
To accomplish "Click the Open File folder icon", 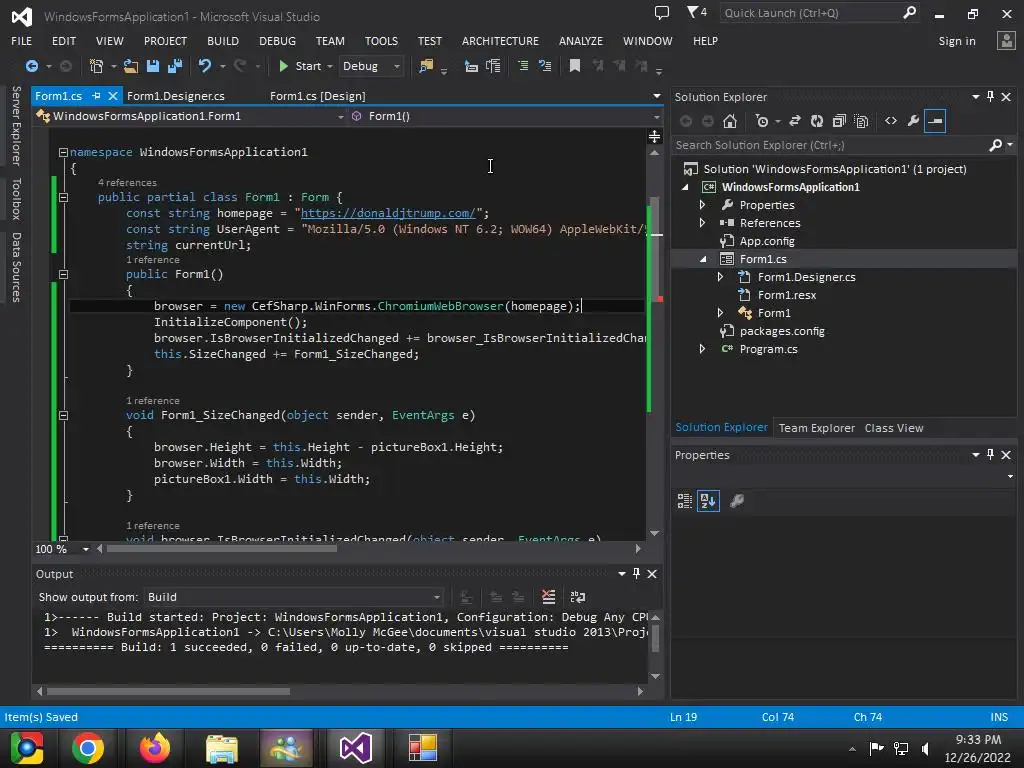I will [x=131, y=66].
